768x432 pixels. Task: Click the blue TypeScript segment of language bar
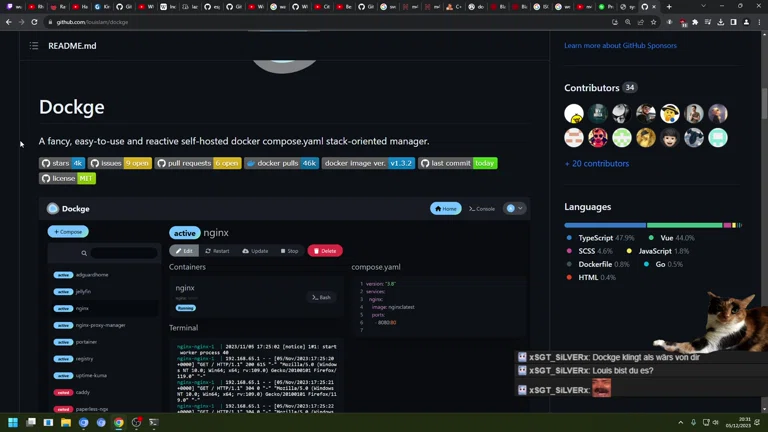tap(604, 225)
